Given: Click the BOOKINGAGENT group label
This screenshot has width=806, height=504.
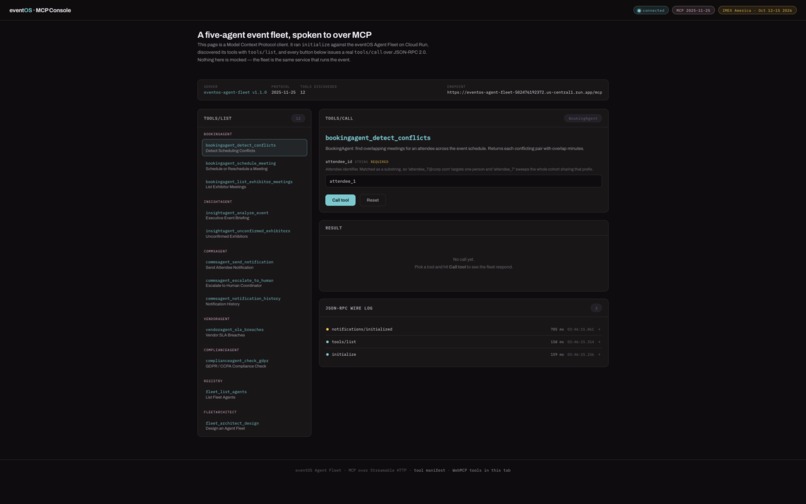Looking at the screenshot, I should (218, 134).
